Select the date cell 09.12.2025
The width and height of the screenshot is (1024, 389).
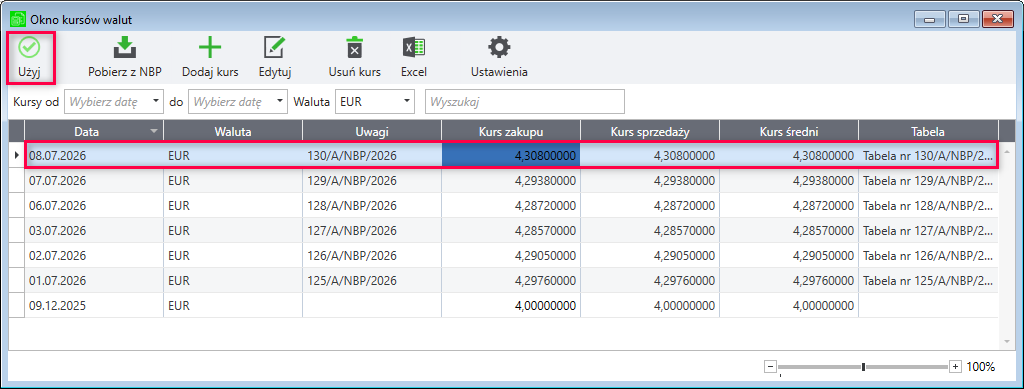94,305
